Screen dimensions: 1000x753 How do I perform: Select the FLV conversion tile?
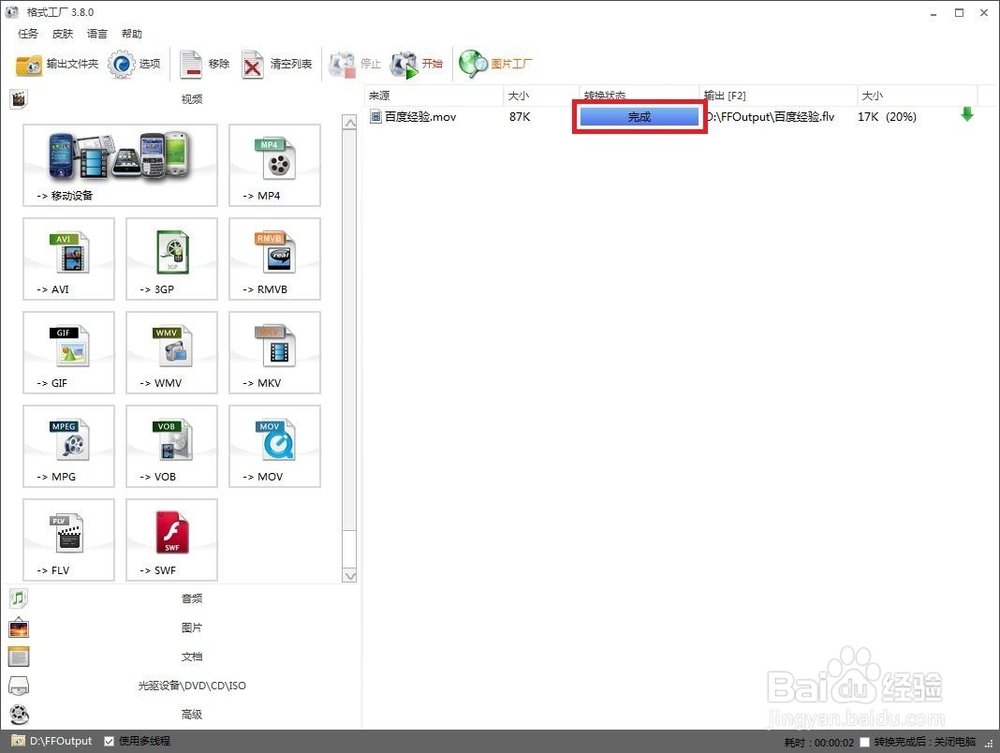(x=69, y=540)
